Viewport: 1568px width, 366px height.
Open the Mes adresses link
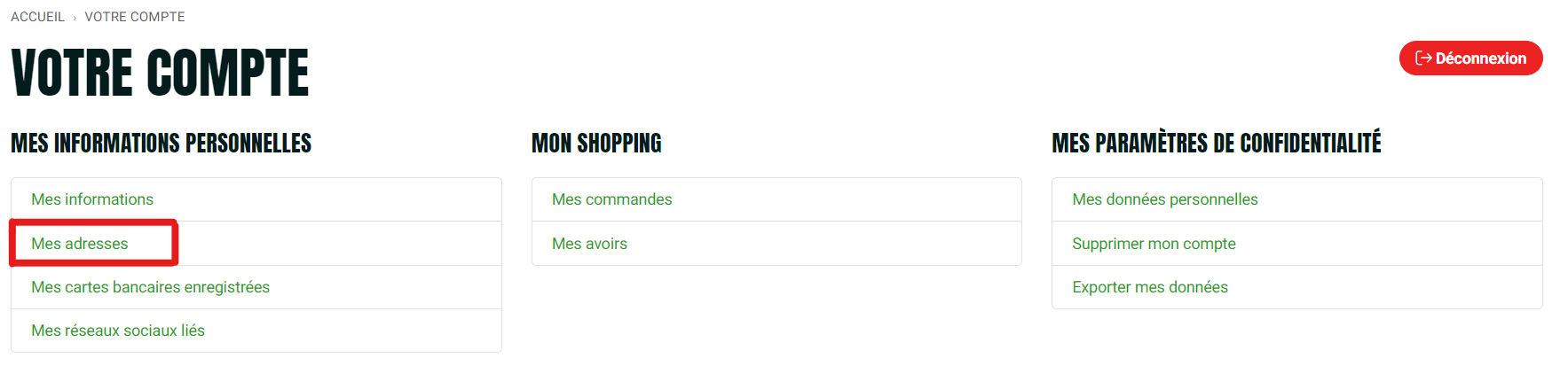[x=80, y=244]
